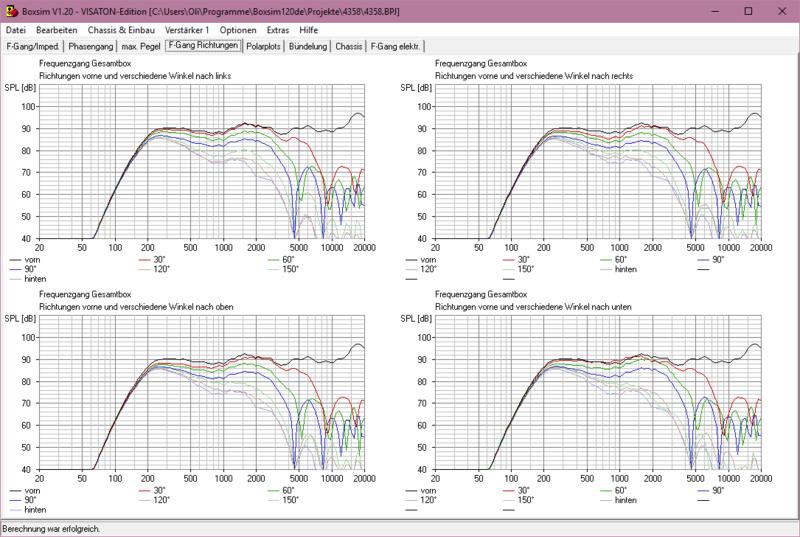800x537 pixels.
Task: Click the frequency response plot for oben directions
Action: pos(202,392)
